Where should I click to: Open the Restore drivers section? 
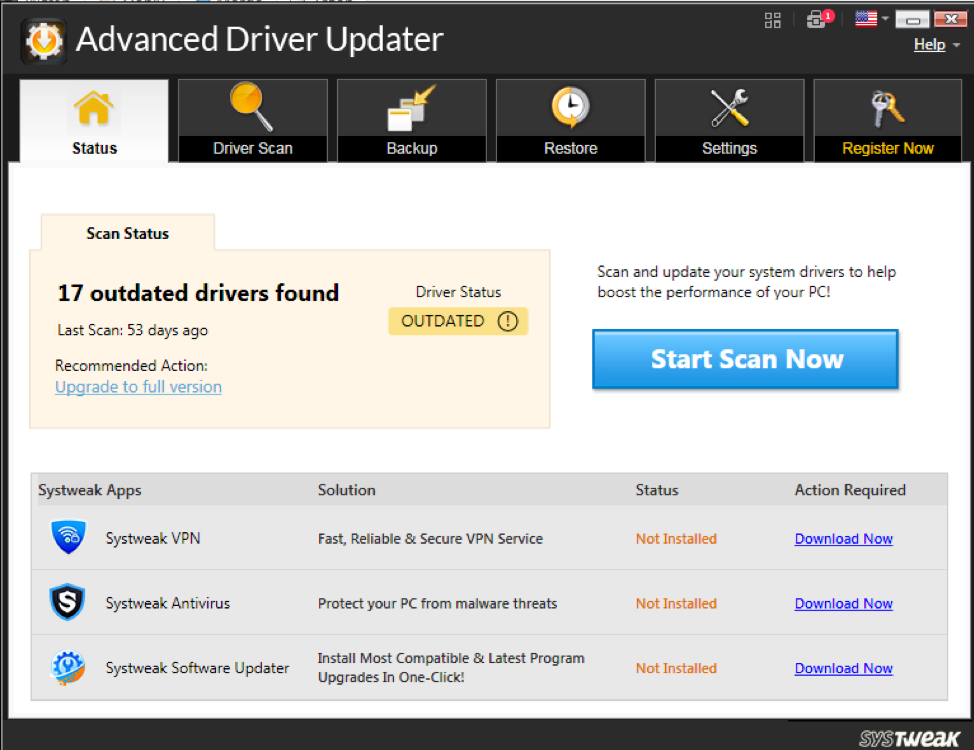[x=570, y=120]
